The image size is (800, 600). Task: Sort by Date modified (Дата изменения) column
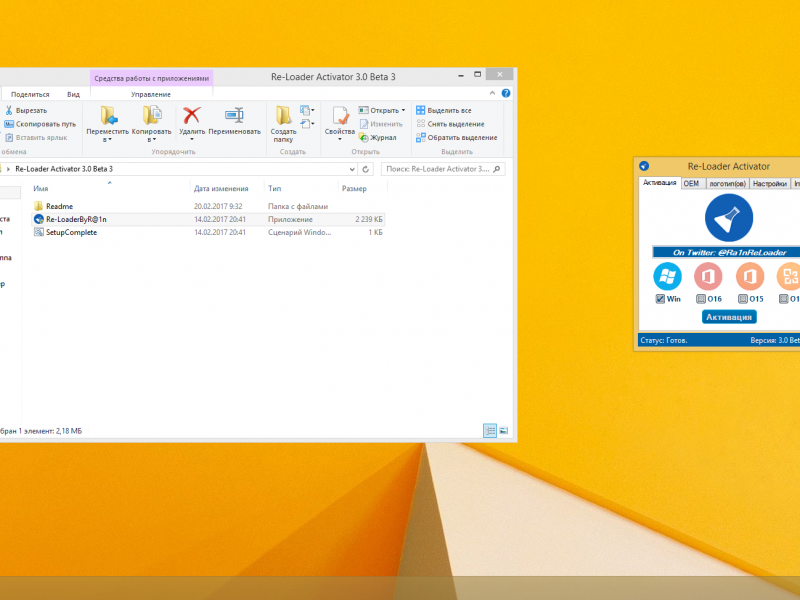(221, 189)
